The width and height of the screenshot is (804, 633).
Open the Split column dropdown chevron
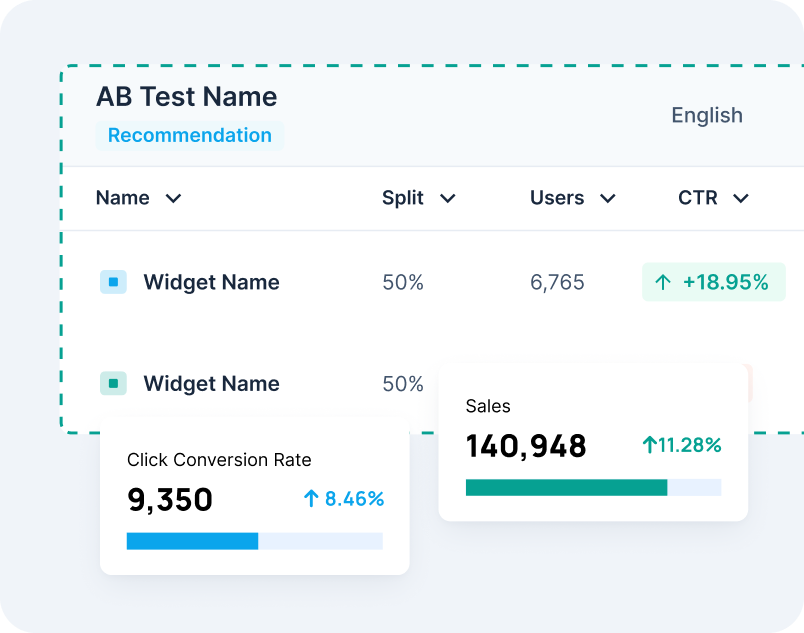(448, 199)
